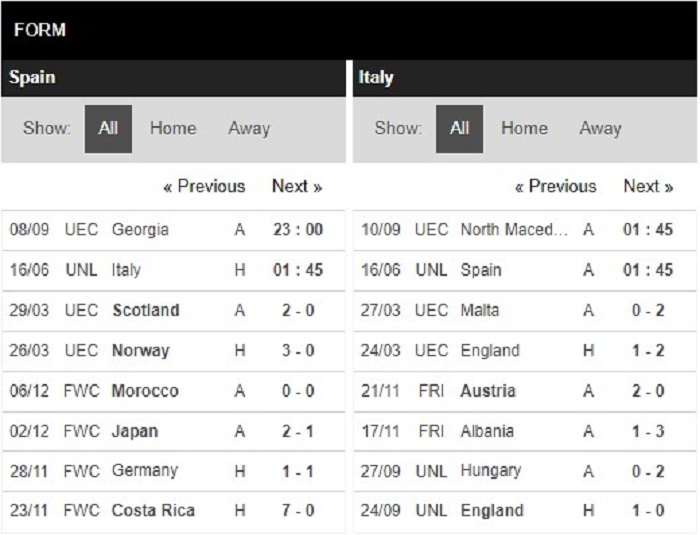Open the North Macedonia match in Italy's list
The image size is (700, 535).
click(514, 230)
